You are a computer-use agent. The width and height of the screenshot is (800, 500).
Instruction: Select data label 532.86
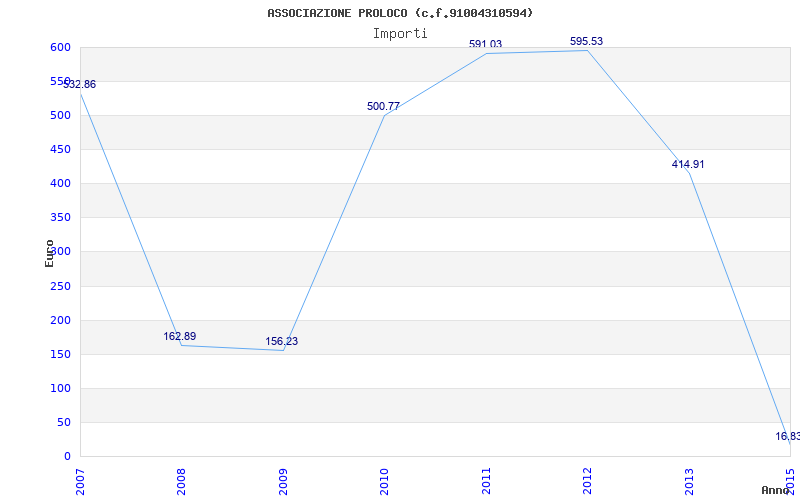click(79, 85)
